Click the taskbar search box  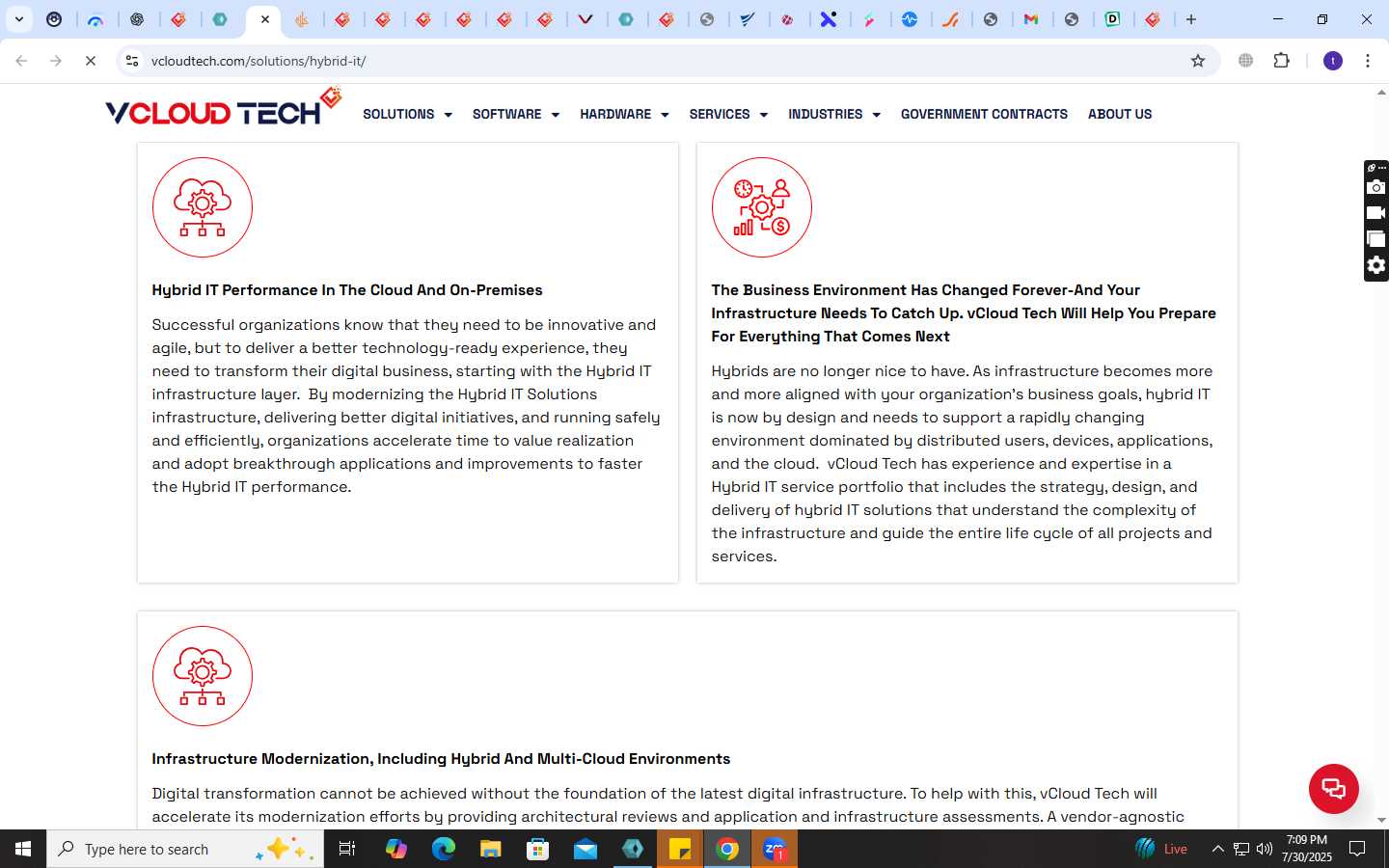coord(185,849)
